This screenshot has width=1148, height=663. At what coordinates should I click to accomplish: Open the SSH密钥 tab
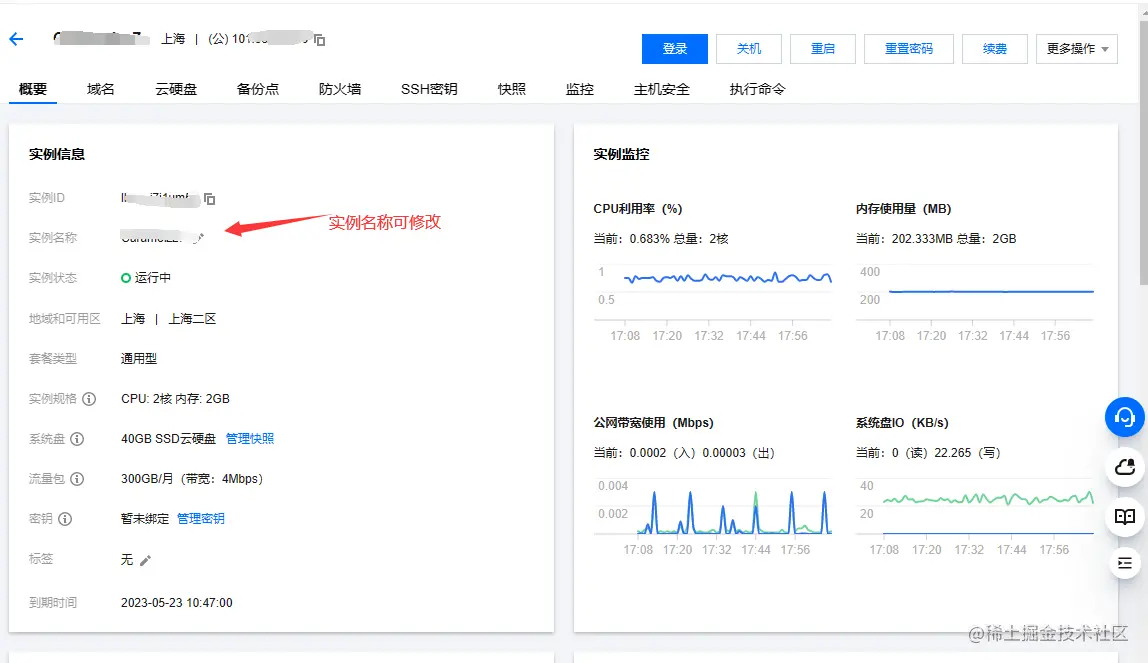(429, 89)
